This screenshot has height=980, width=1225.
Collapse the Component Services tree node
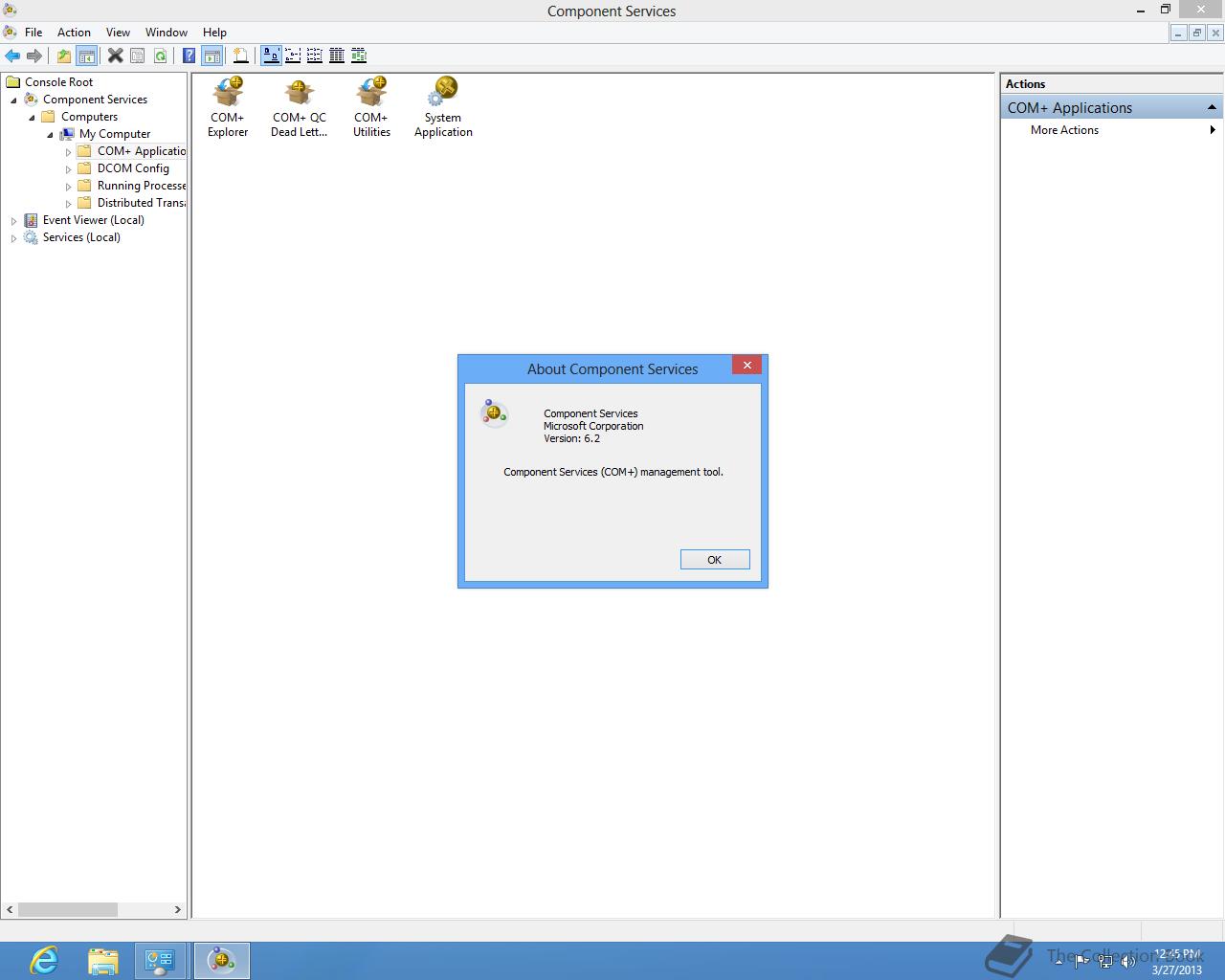coord(13,100)
